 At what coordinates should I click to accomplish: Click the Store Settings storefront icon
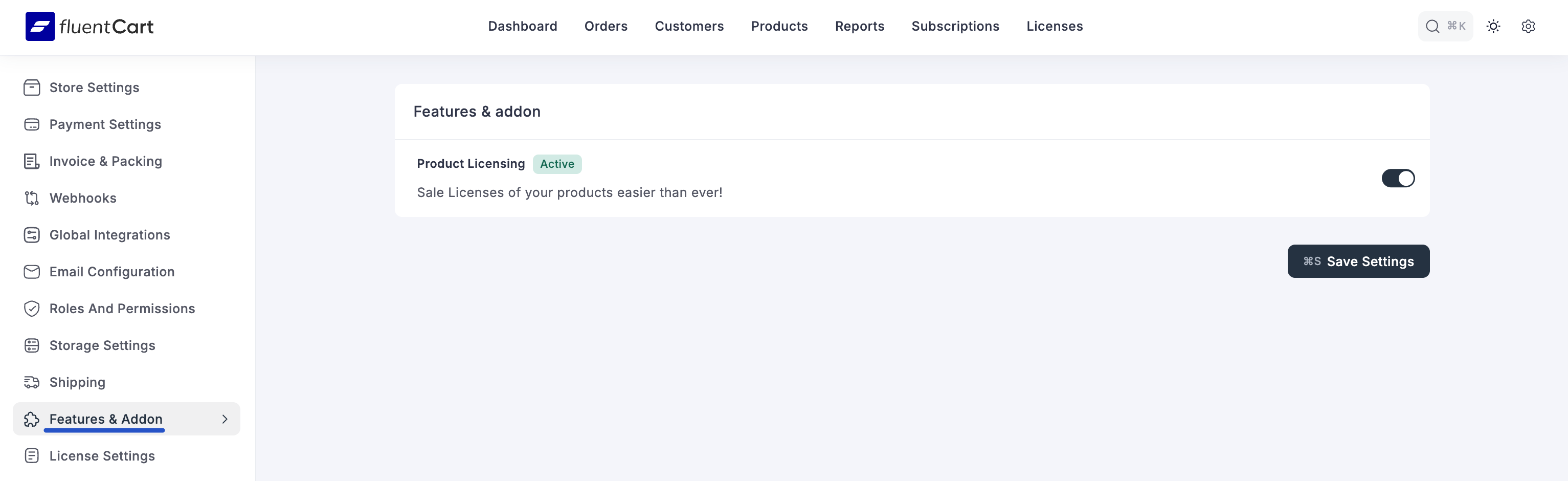32,88
